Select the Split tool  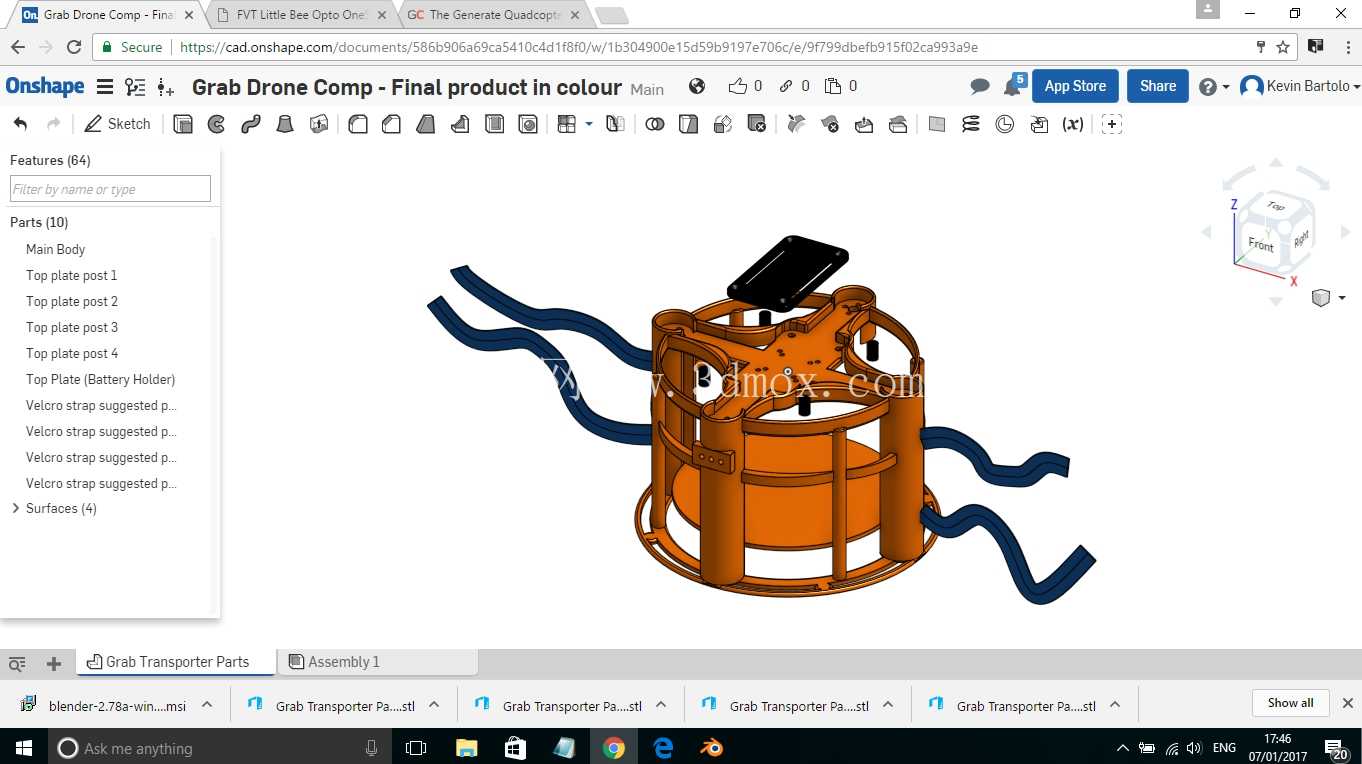(x=688, y=124)
